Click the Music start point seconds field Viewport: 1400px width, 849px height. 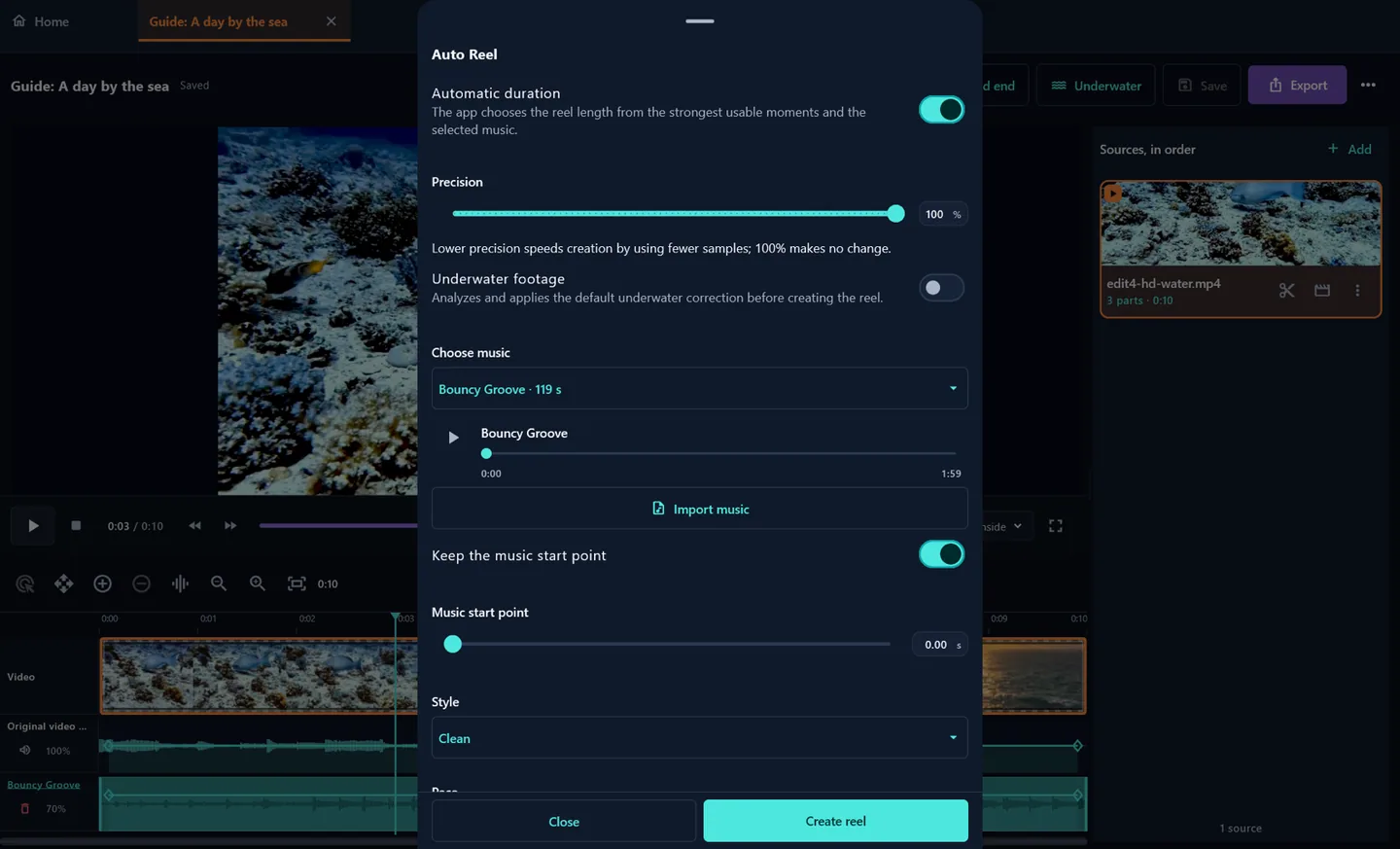[x=940, y=645]
